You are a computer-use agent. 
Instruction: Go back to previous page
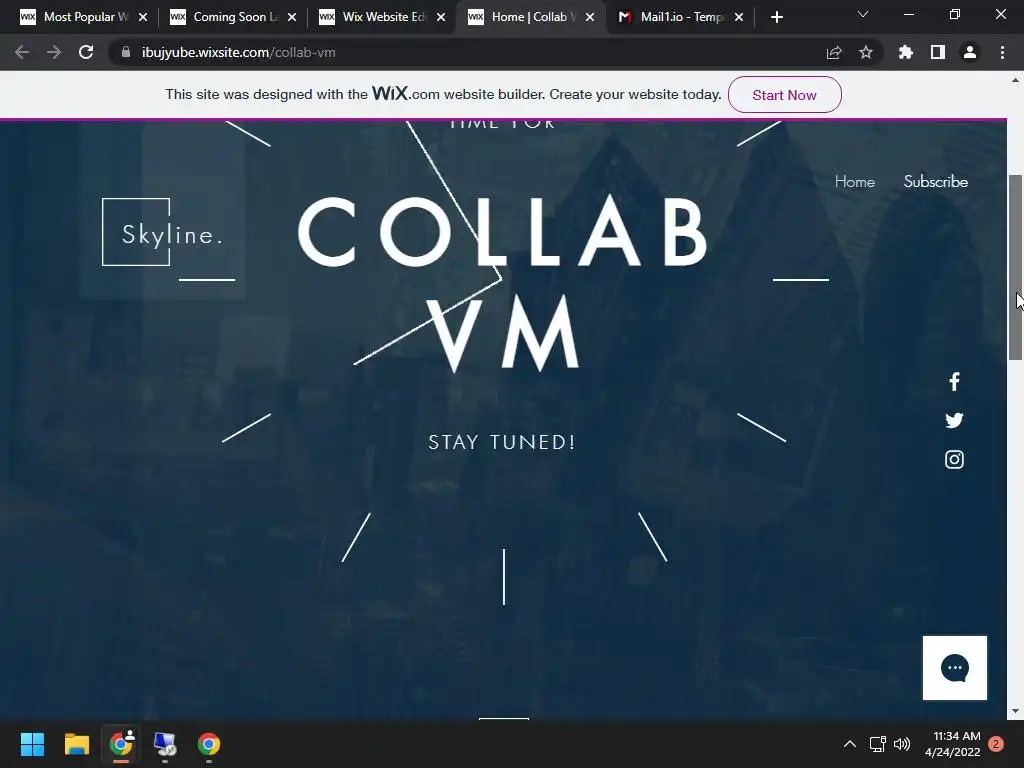(22, 52)
